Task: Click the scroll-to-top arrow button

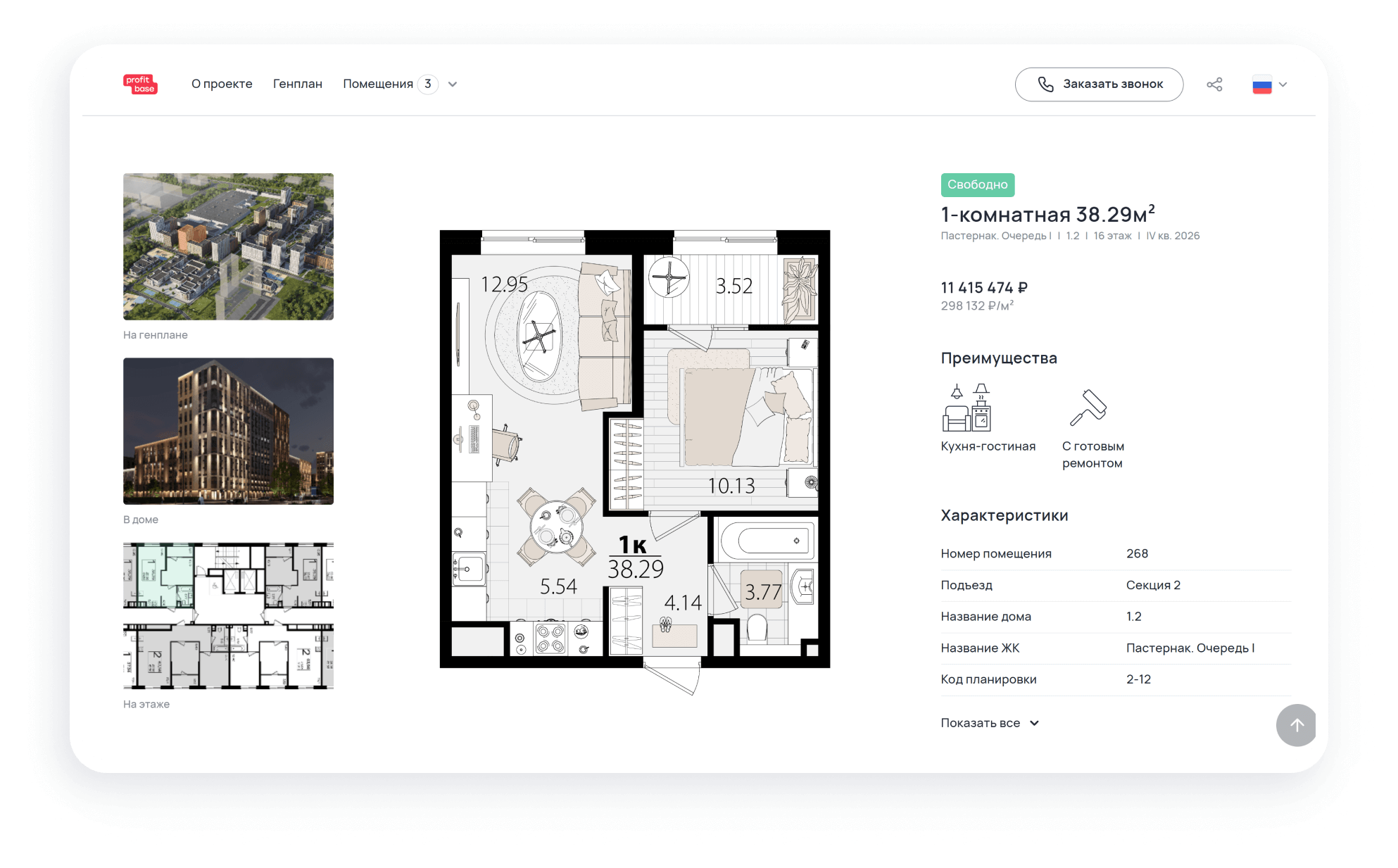Action: [1296, 725]
